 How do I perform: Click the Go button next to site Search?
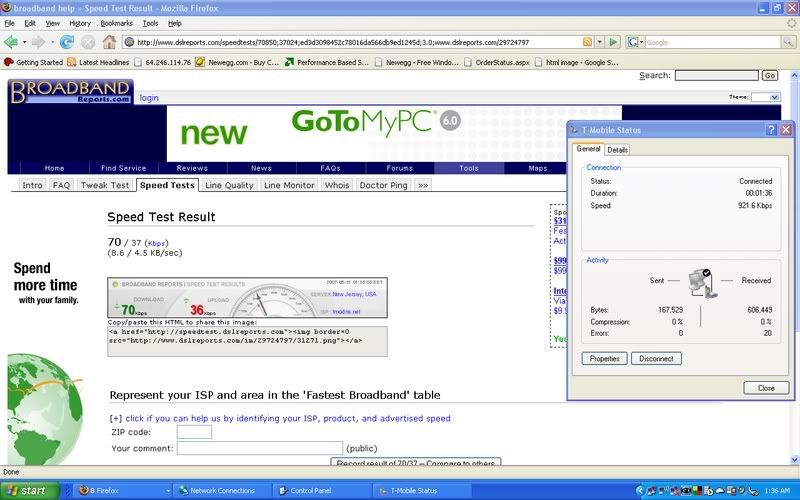tap(770, 76)
